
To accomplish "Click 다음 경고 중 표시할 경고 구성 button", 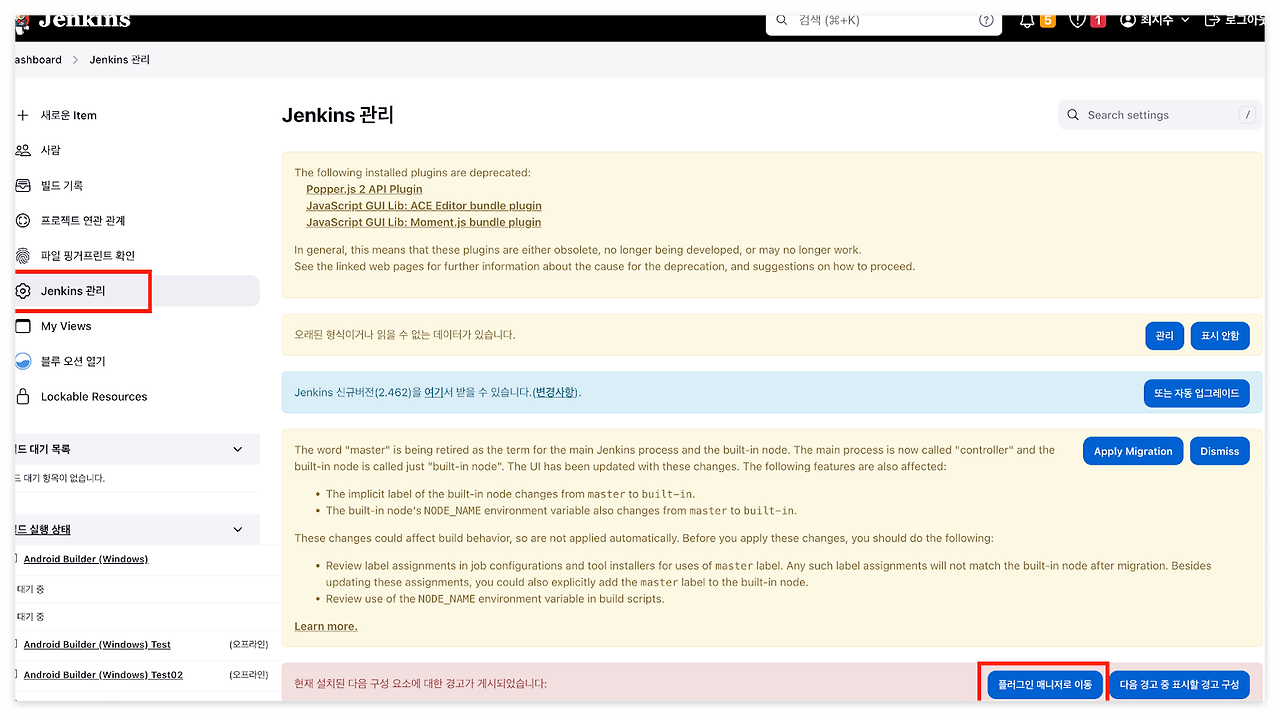I will [1179, 684].
